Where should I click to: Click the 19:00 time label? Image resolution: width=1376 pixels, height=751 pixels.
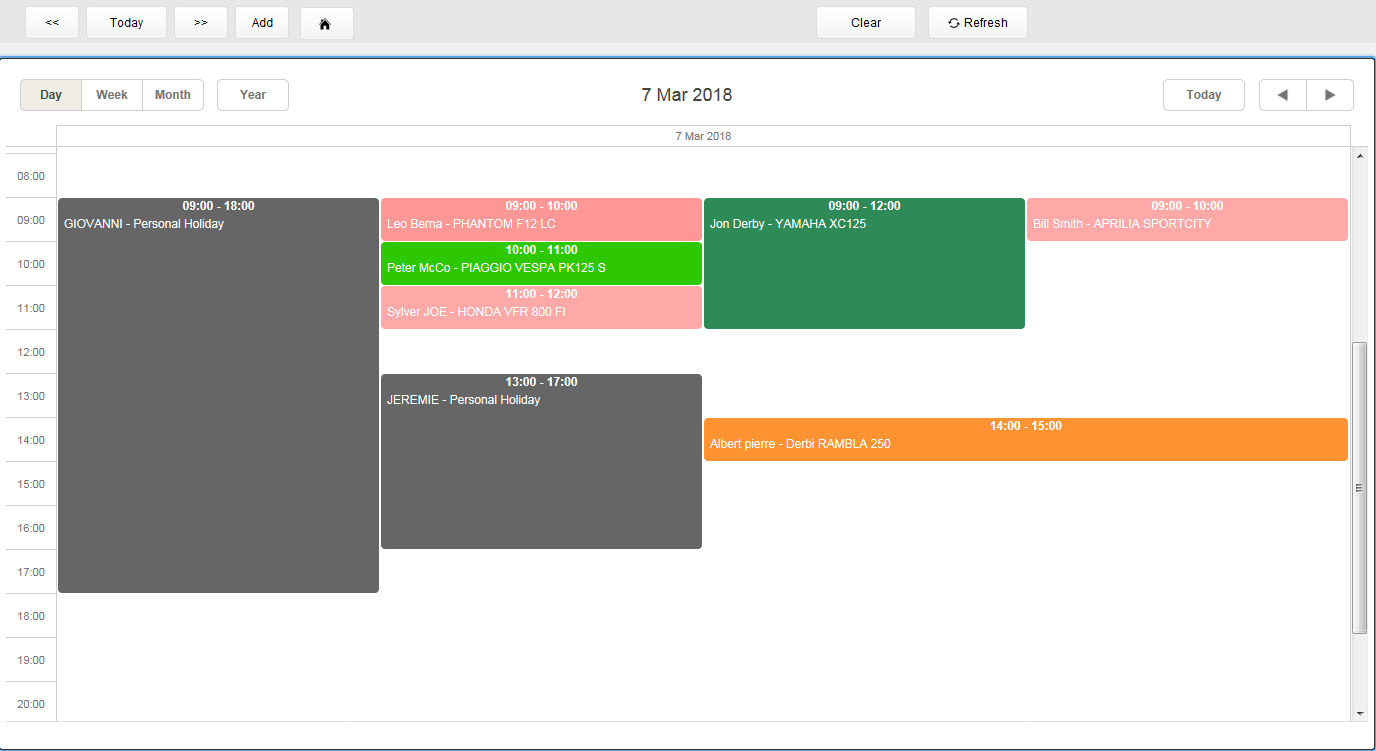click(x=31, y=660)
